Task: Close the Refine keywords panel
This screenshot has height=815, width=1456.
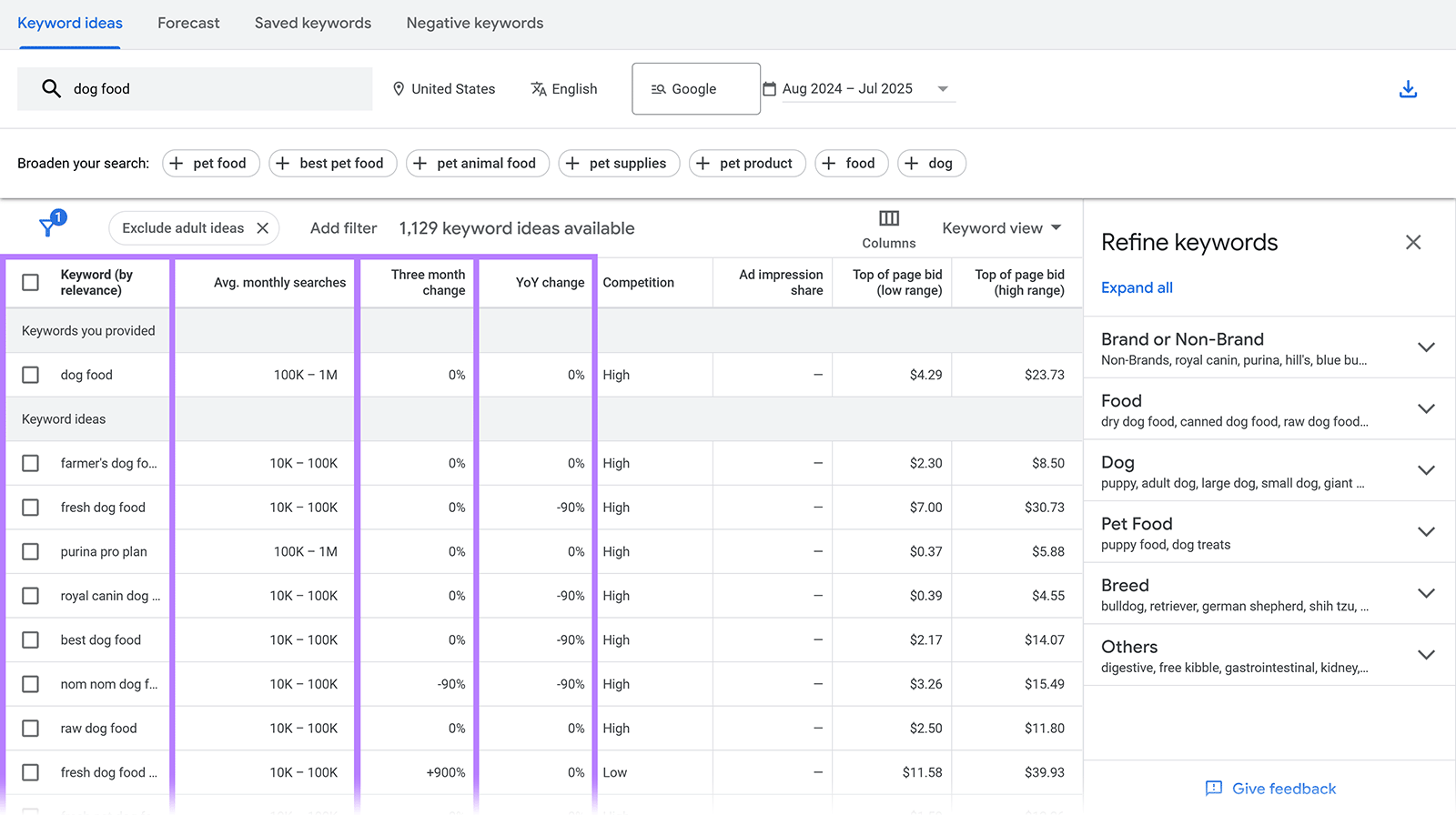Action: 1412,242
